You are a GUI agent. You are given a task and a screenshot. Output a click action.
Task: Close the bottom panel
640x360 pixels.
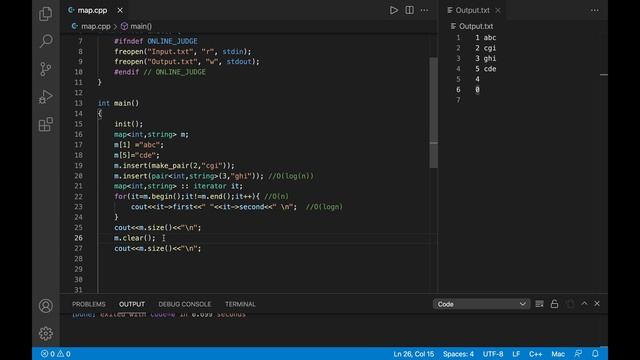597,304
